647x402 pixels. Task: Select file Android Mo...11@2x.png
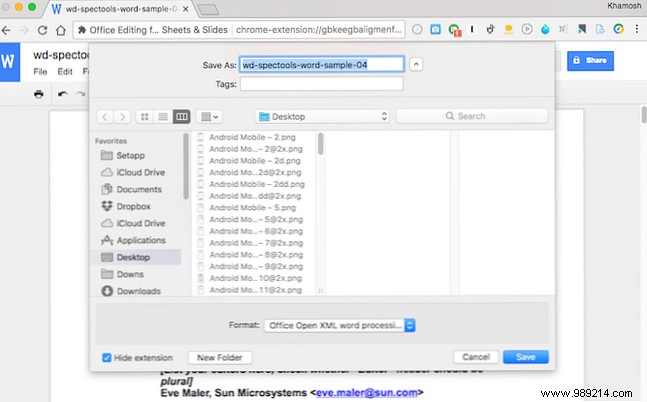click(x=255, y=290)
